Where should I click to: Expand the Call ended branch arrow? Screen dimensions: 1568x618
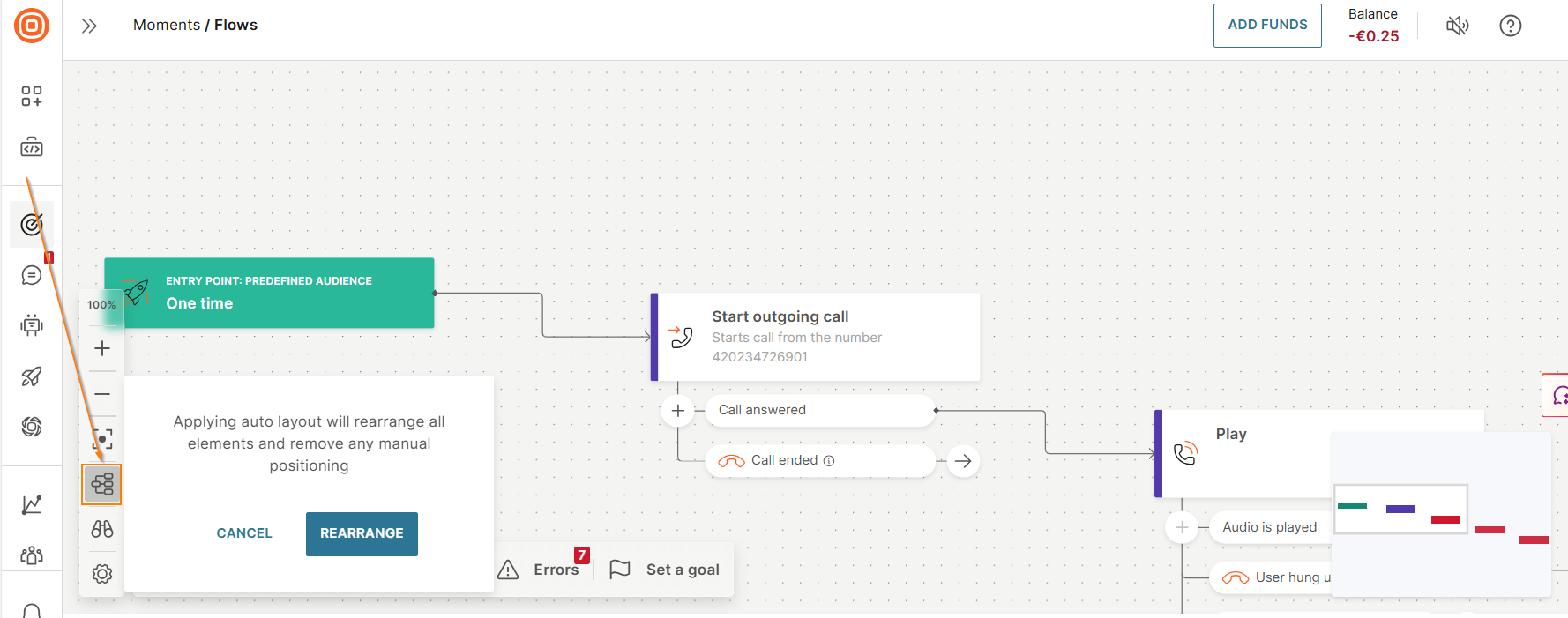click(x=962, y=460)
